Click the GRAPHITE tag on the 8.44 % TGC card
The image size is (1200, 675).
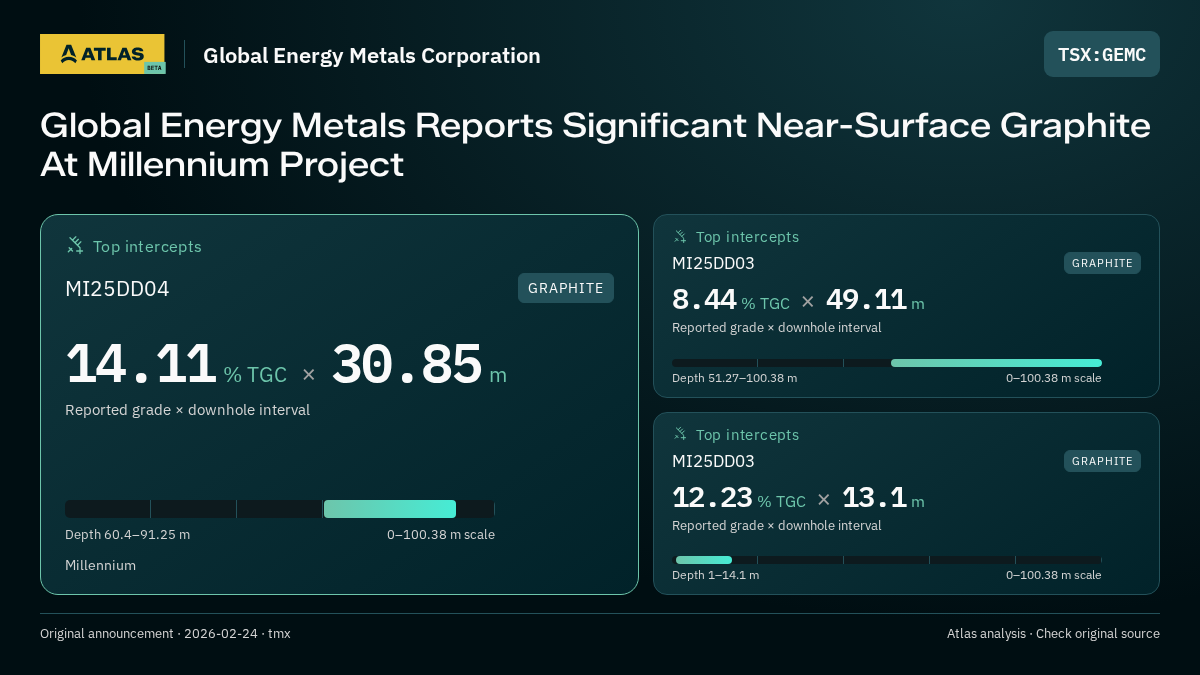tap(1102, 263)
